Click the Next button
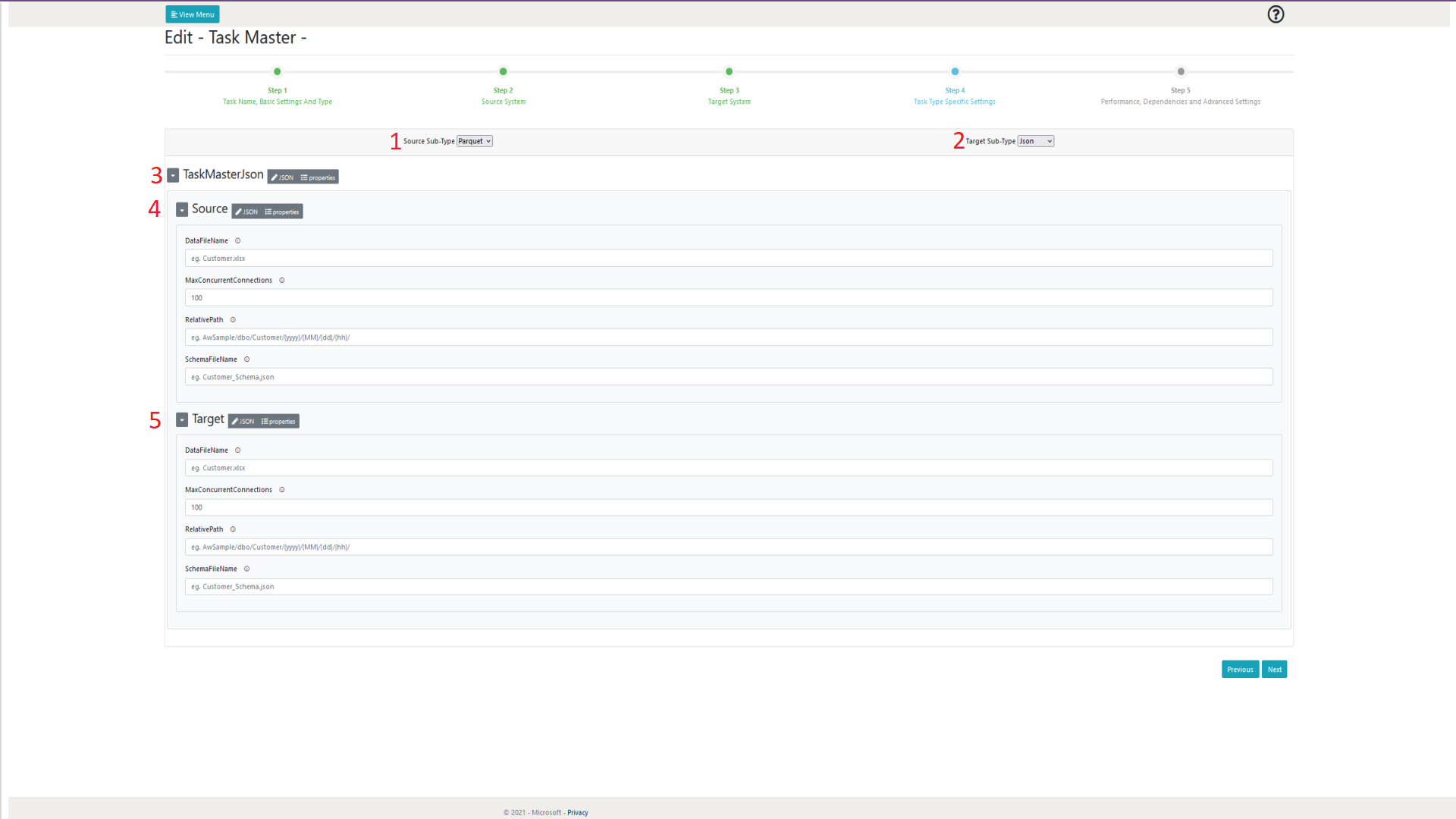Image resolution: width=1456 pixels, height=819 pixels. pos(1274,670)
